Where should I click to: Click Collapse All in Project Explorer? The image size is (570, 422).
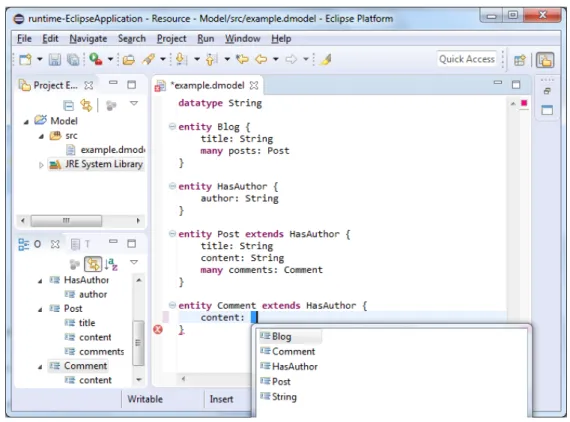point(68,105)
